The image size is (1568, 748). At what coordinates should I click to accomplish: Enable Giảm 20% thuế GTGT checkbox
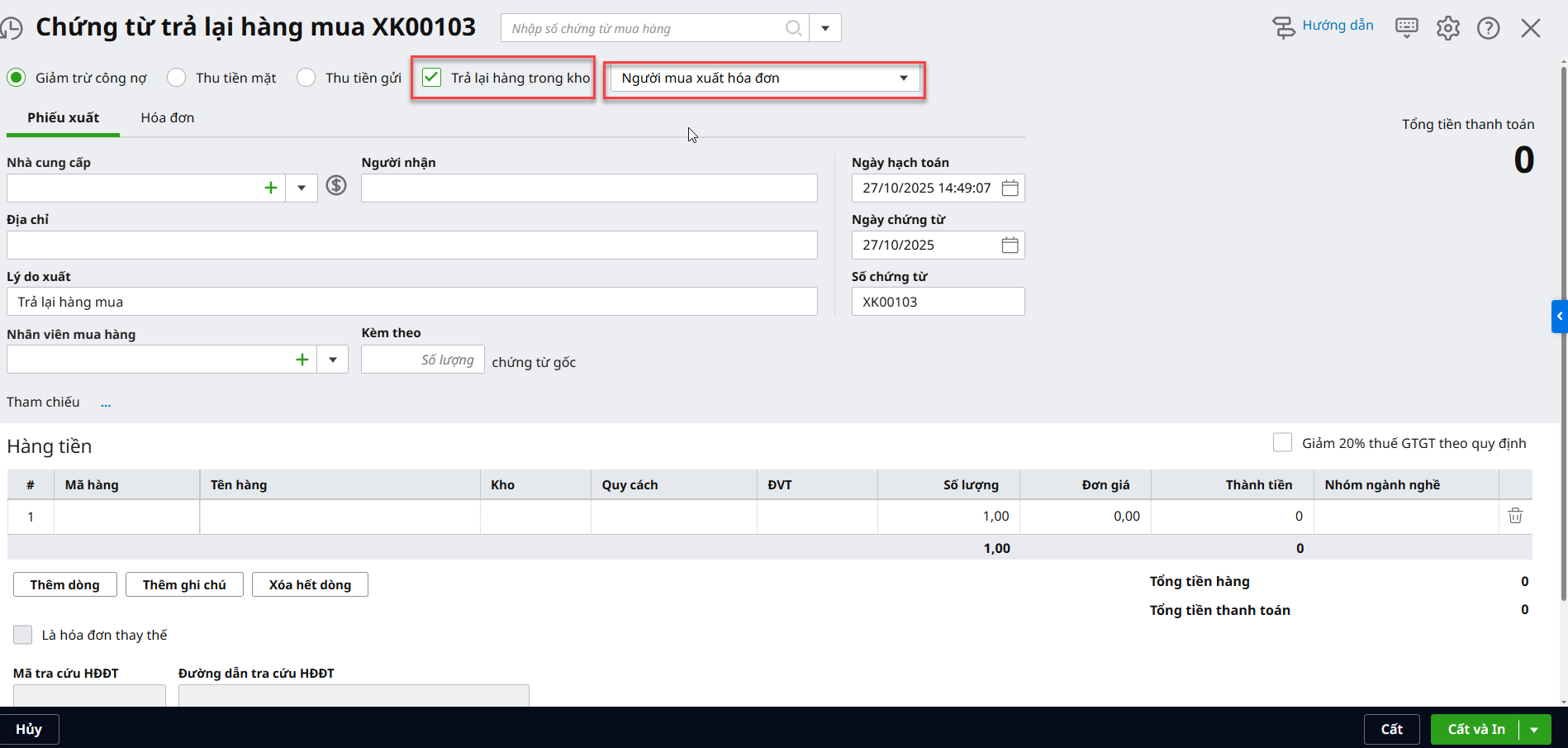(x=1282, y=443)
